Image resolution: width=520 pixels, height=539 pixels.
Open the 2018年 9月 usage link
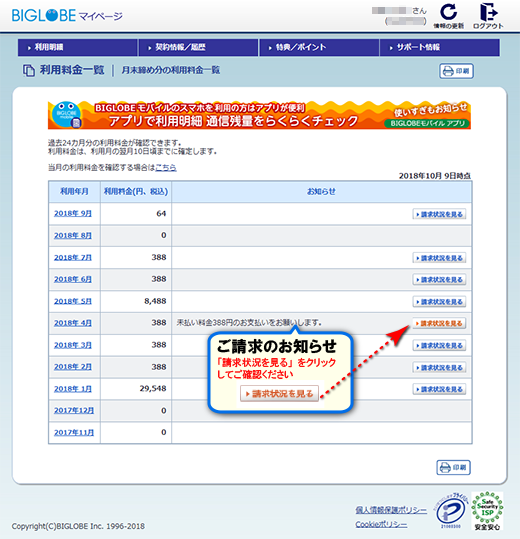(x=73, y=213)
